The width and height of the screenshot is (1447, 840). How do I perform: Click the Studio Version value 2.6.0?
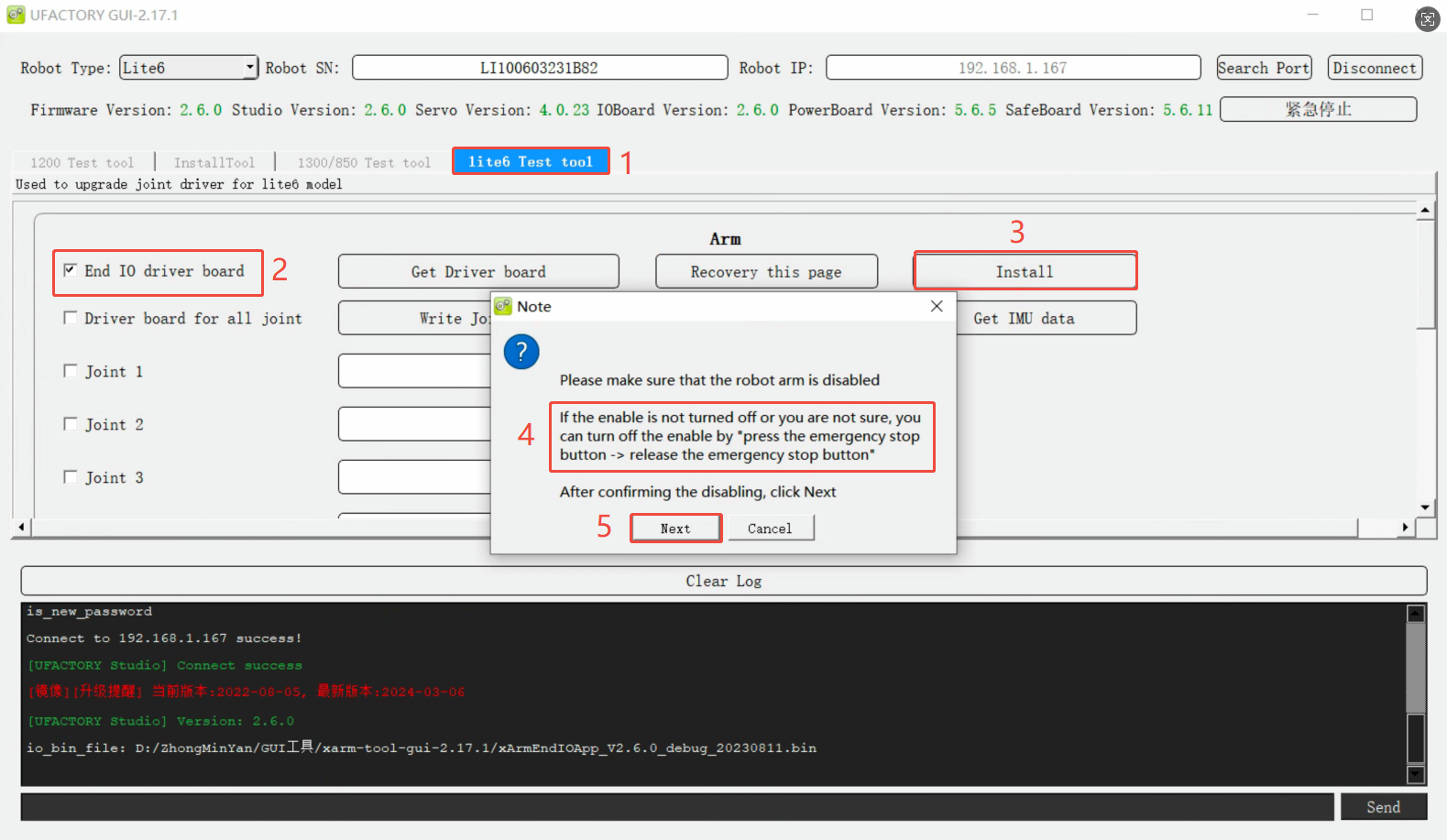(x=385, y=110)
